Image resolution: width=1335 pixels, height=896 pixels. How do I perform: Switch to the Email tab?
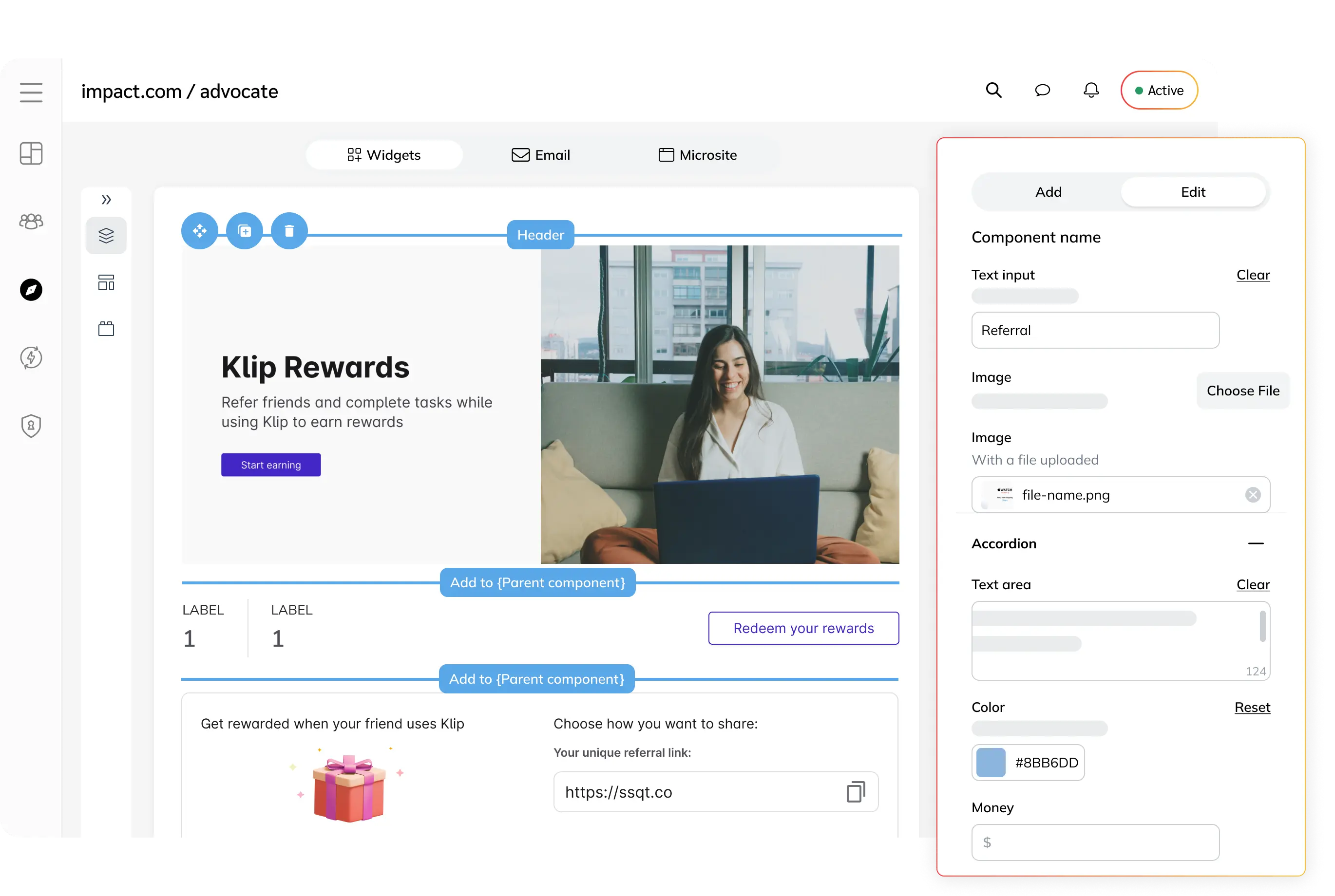540,154
